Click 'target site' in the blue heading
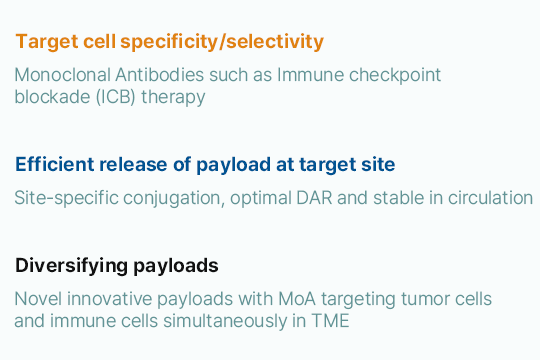The height and width of the screenshot is (360, 540). (x=347, y=164)
